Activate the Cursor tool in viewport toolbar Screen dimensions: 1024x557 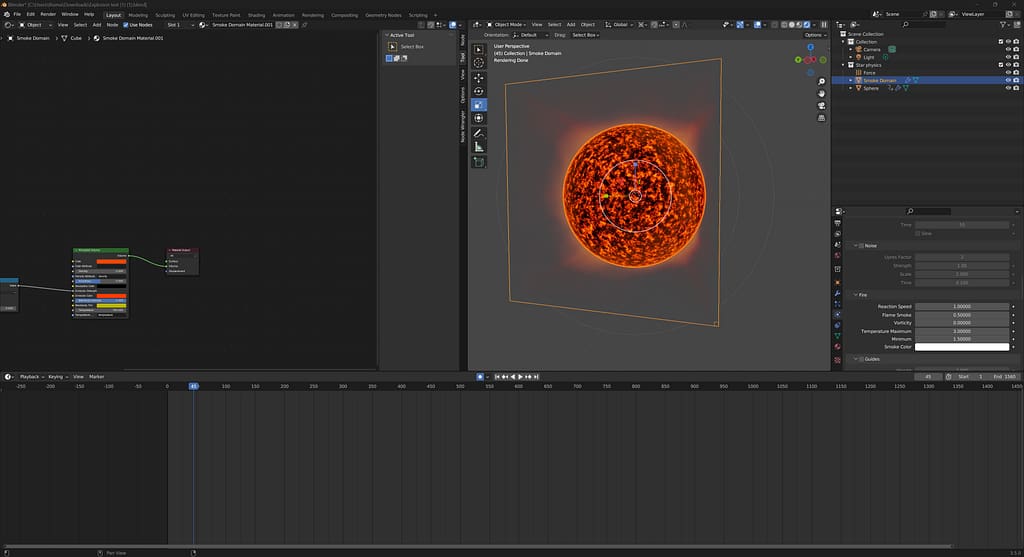coord(478,63)
